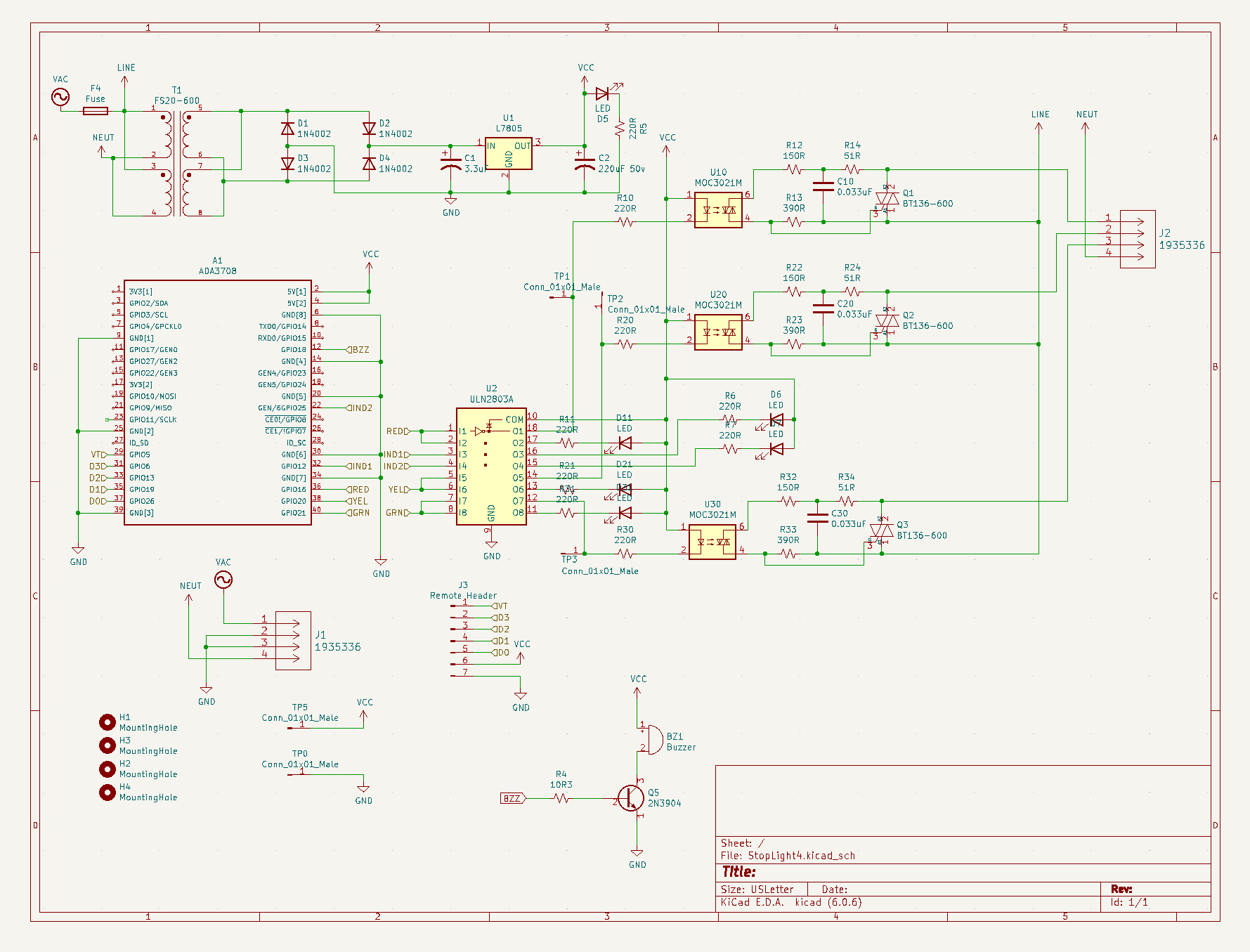Image resolution: width=1250 pixels, height=952 pixels.
Task: Select optocoupler U30 MOC3021M
Action: coord(712,542)
